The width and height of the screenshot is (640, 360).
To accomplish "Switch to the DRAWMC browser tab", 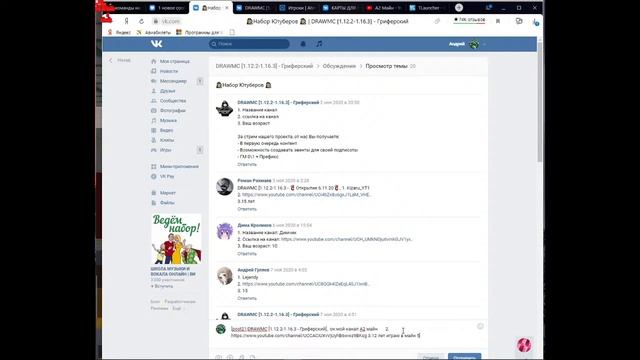I will [254, 8].
